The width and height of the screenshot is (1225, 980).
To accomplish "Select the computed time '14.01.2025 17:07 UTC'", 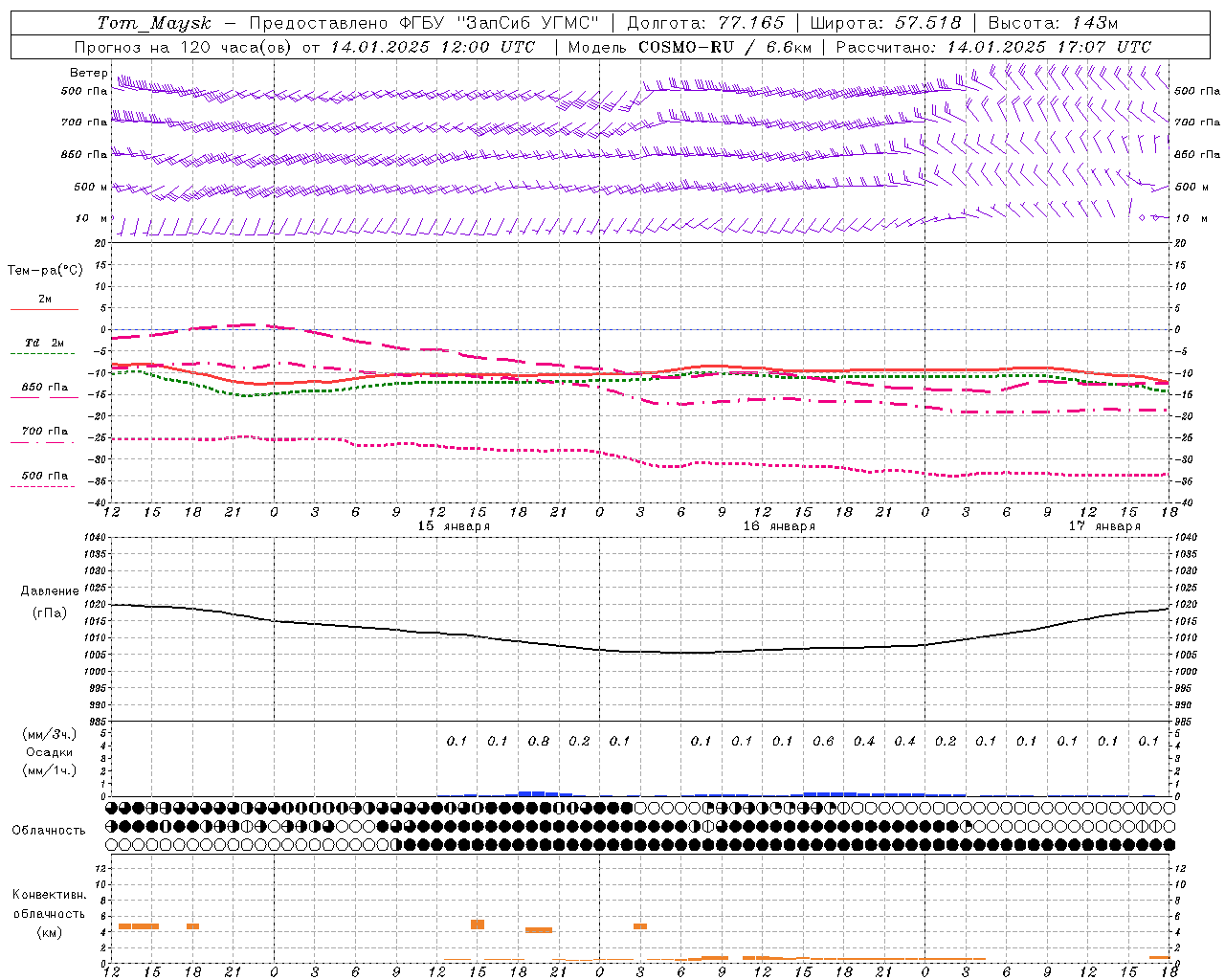I will coord(1049,47).
